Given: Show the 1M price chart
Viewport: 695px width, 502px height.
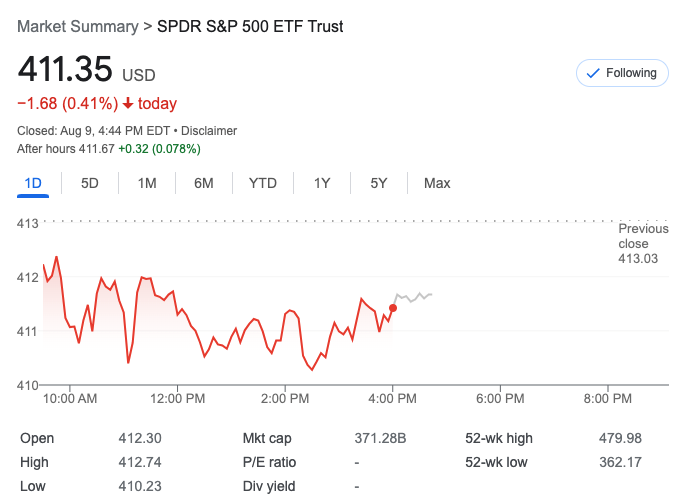Looking at the screenshot, I should pyautogui.click(x=147, y=183).
